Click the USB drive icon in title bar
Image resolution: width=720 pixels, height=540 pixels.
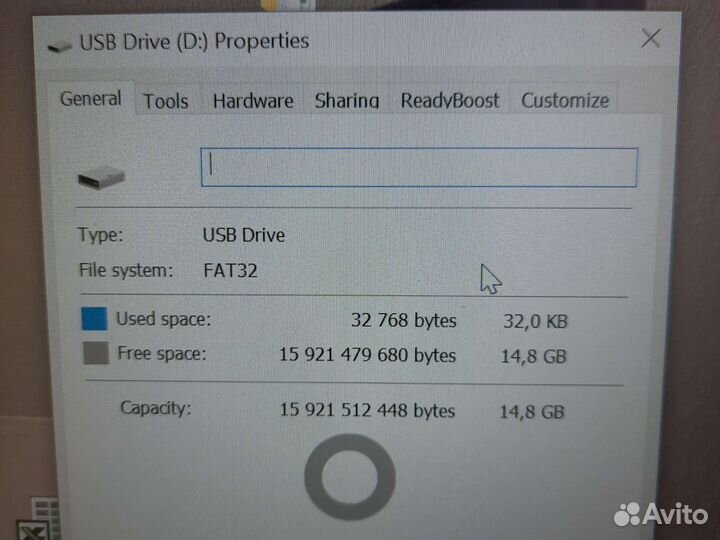60,45
